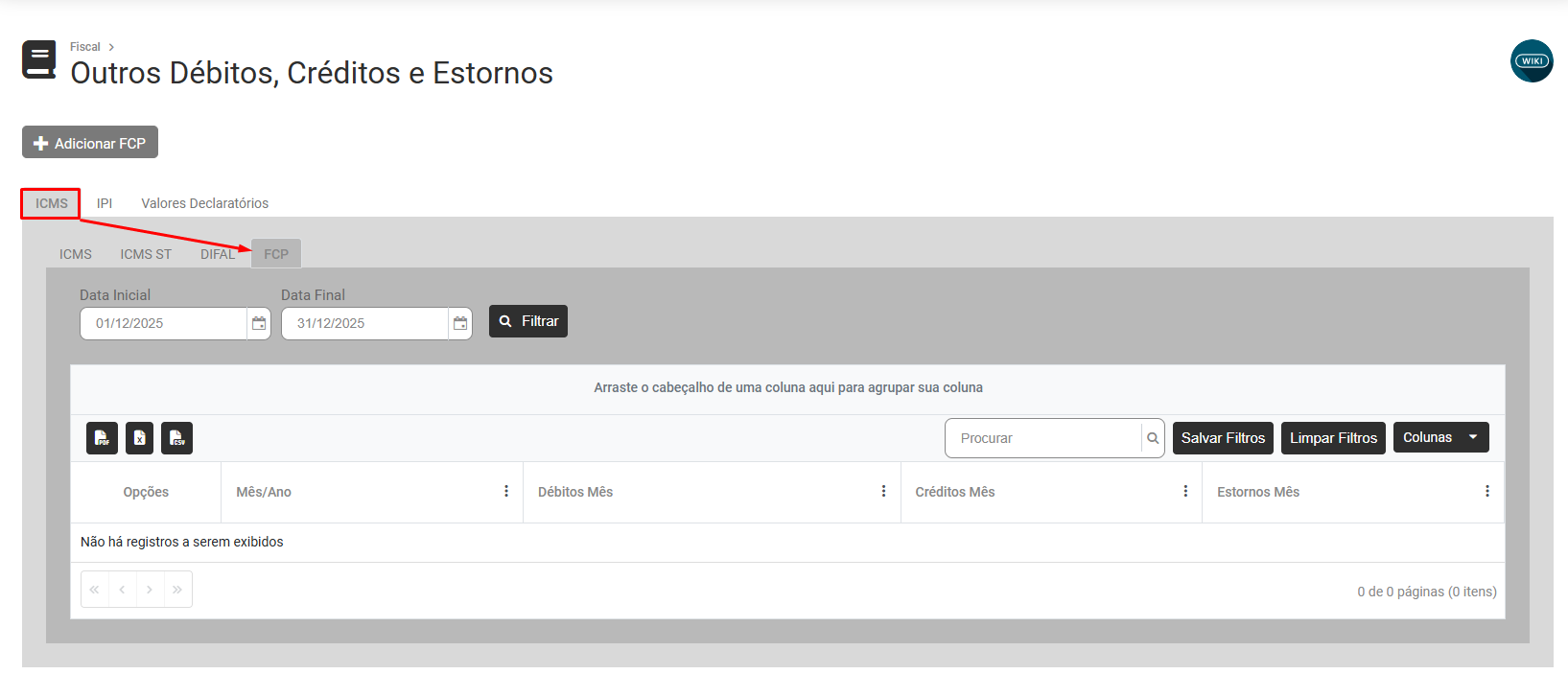Click the search magnifier in Procurar
The image size is (1568, 674).
(1153, 438)
